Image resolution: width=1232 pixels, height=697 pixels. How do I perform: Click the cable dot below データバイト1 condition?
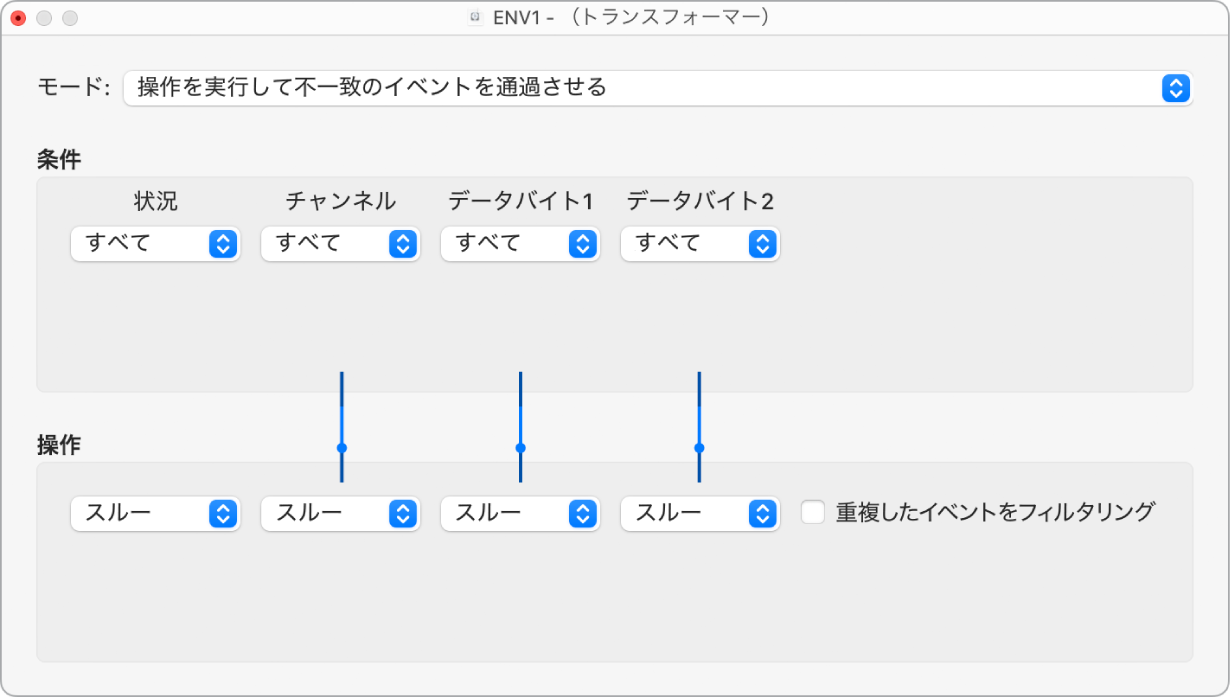coord(519,448)
